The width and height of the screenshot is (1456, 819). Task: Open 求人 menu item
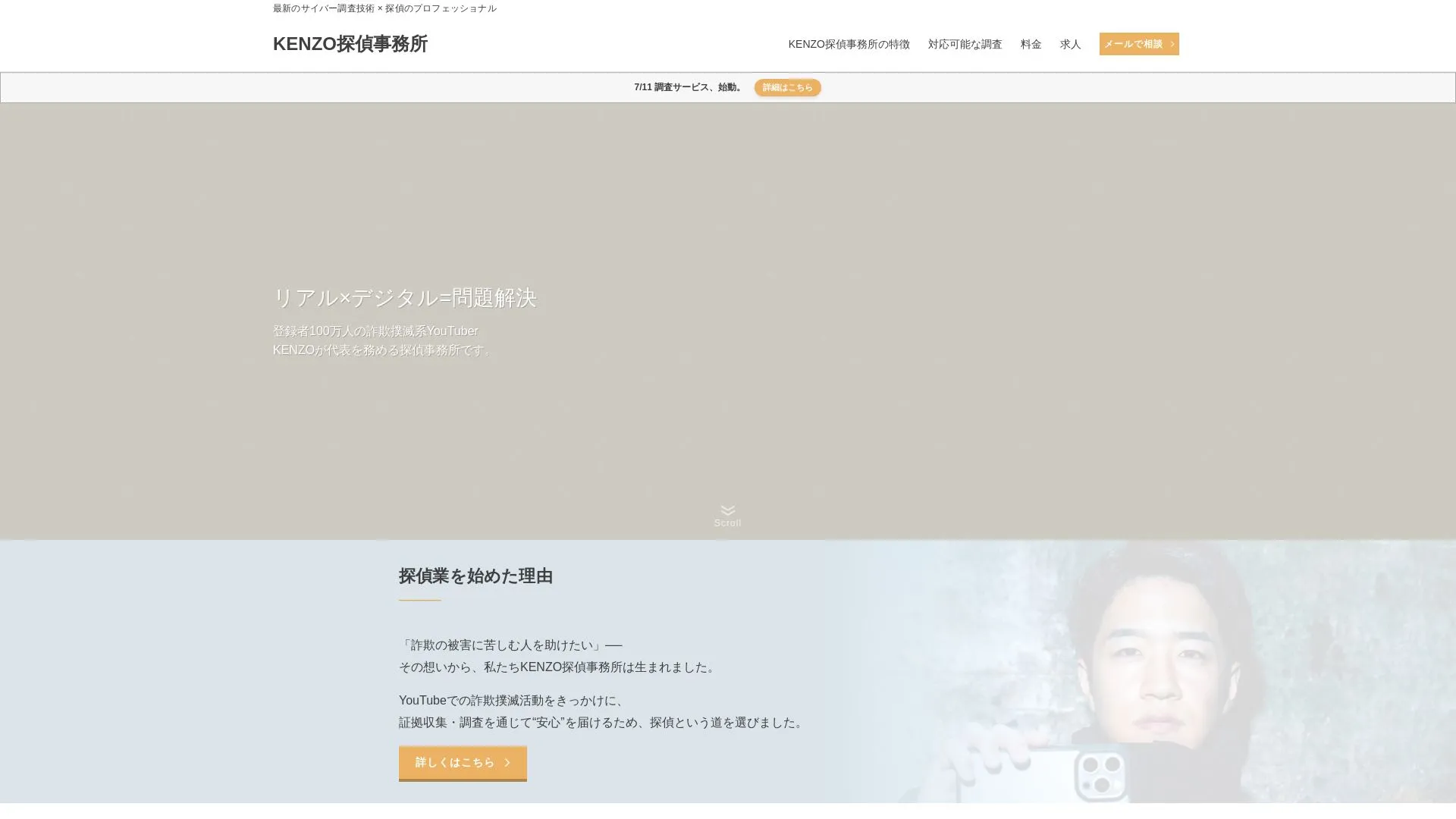[1070, 44]
